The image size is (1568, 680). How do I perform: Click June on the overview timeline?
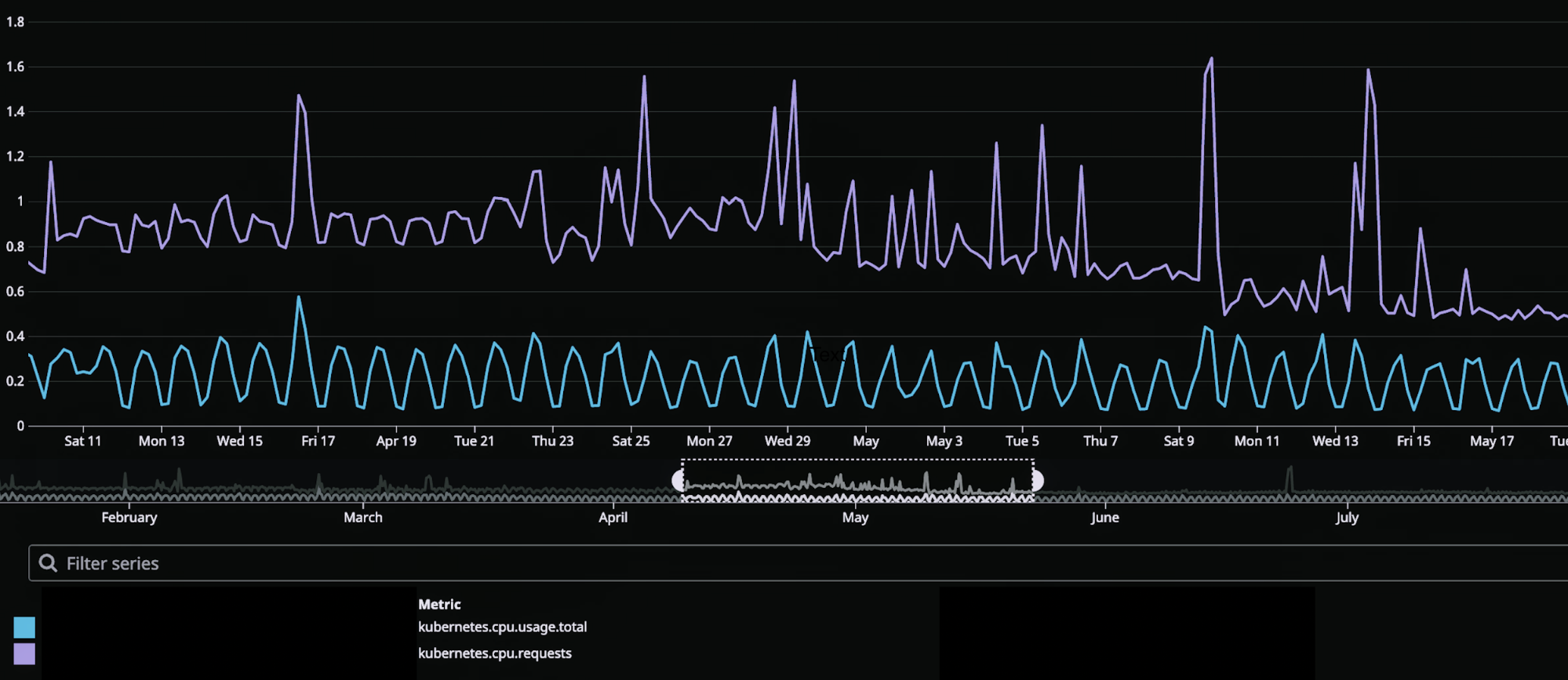coord(1104,518)
